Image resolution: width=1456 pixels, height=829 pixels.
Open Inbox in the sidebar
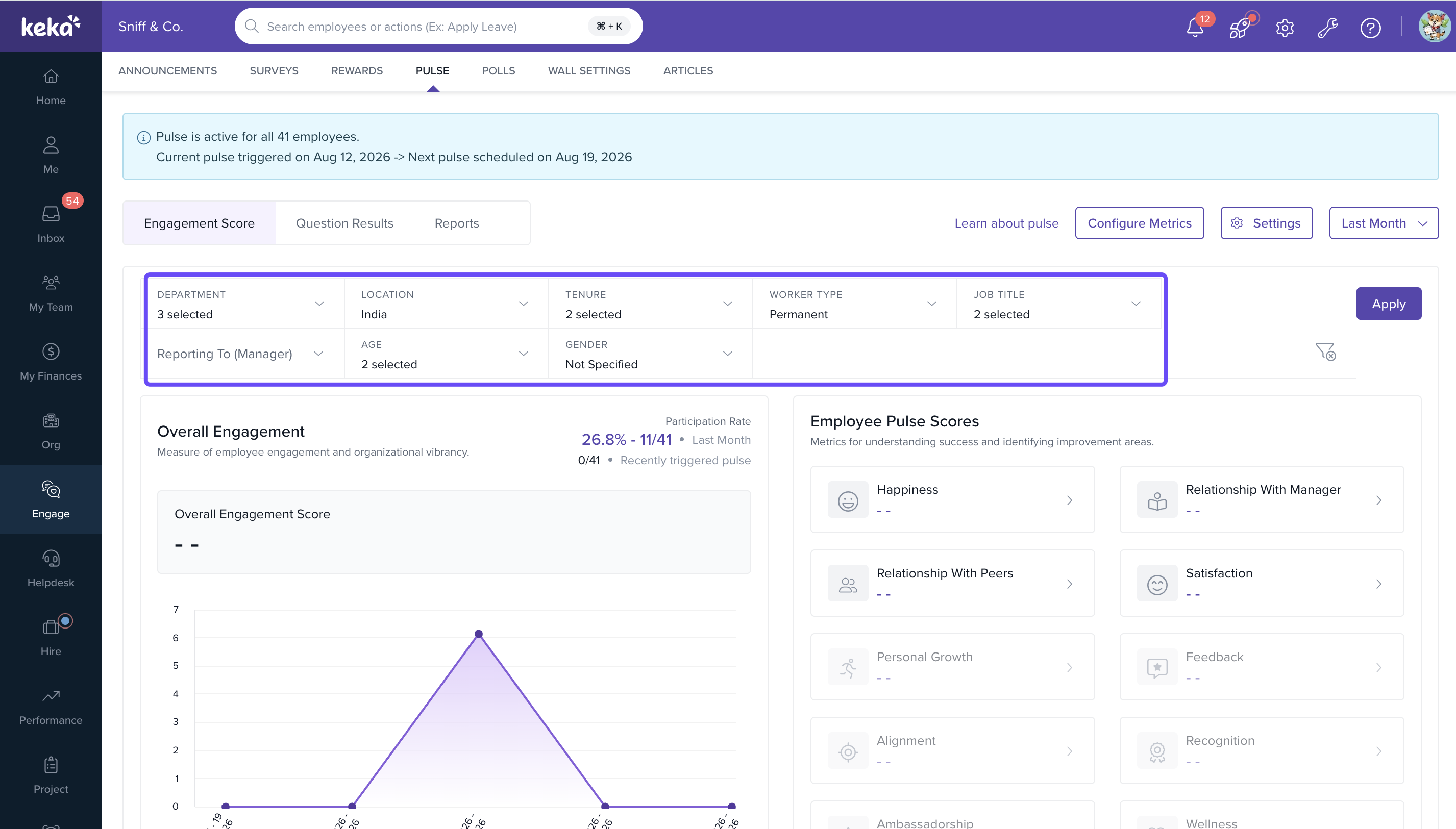tap(51, 224)
